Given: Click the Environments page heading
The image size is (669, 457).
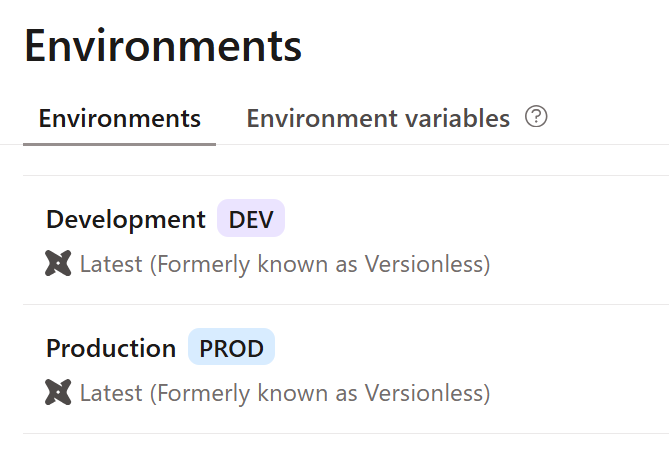Looking at the screenshot, I should pos(163,46).
